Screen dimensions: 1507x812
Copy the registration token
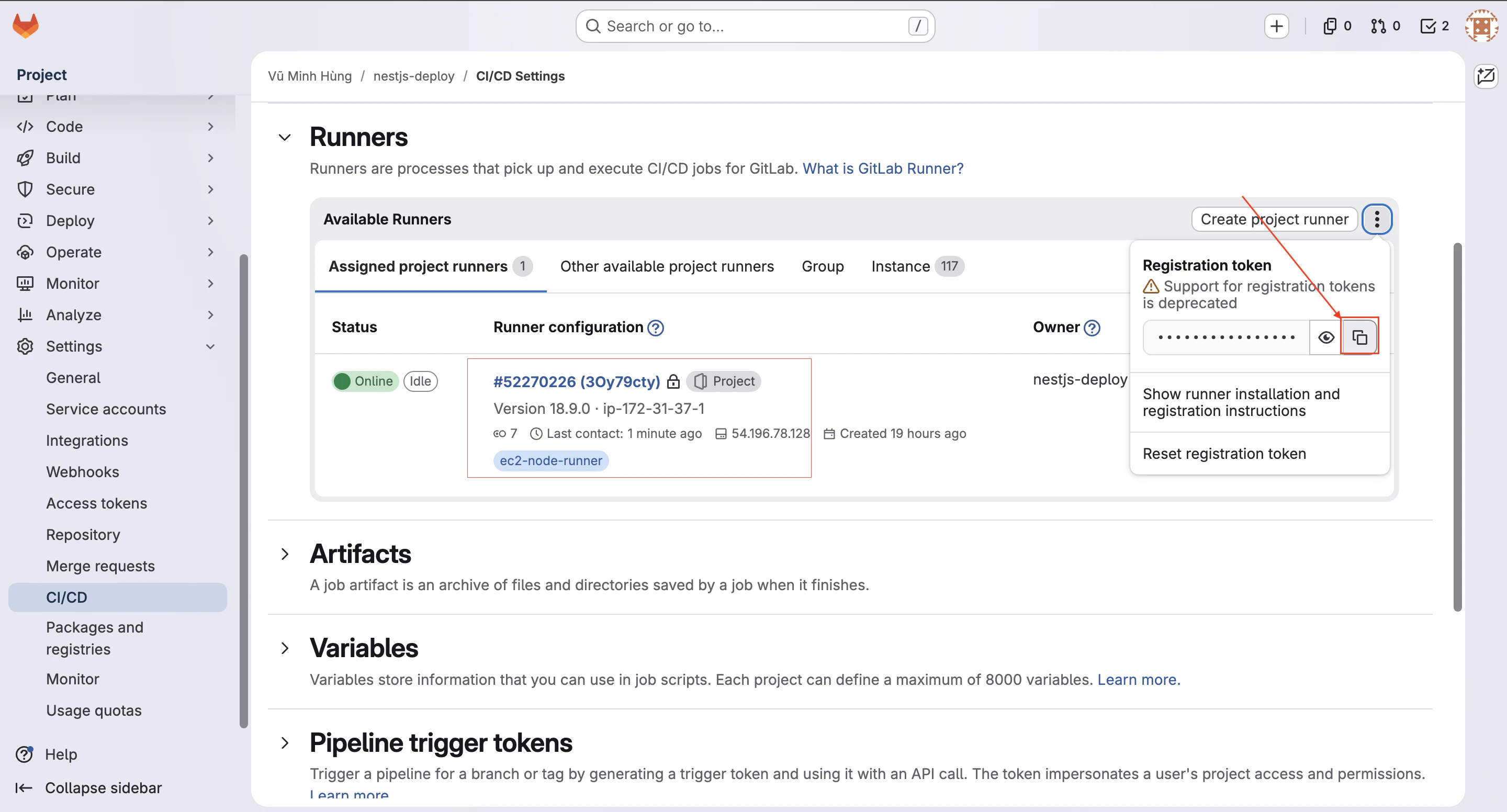1359,337
